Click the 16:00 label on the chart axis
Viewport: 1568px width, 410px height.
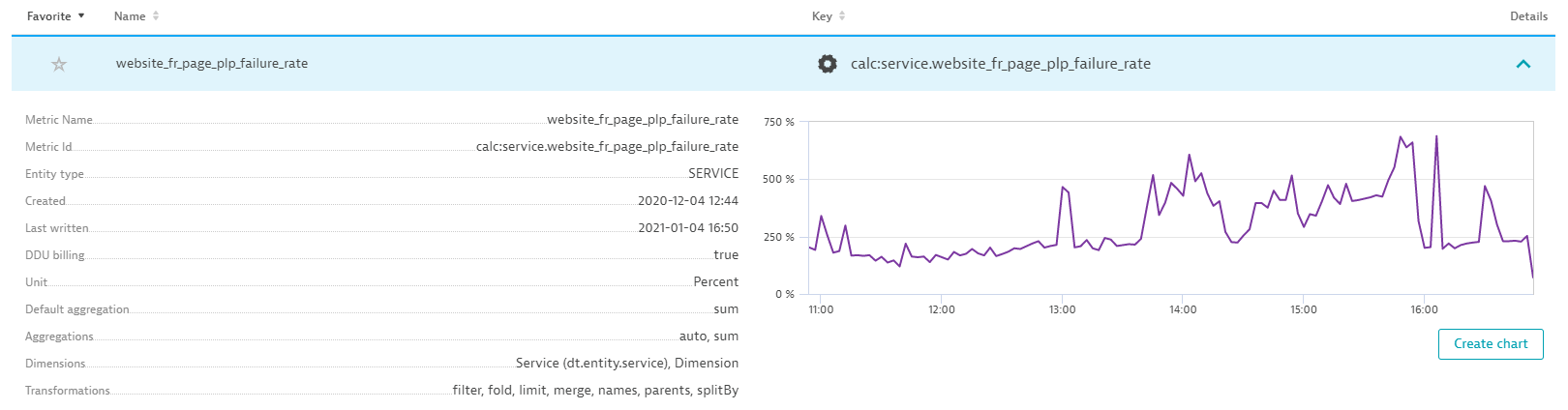tap(1424, 309)
